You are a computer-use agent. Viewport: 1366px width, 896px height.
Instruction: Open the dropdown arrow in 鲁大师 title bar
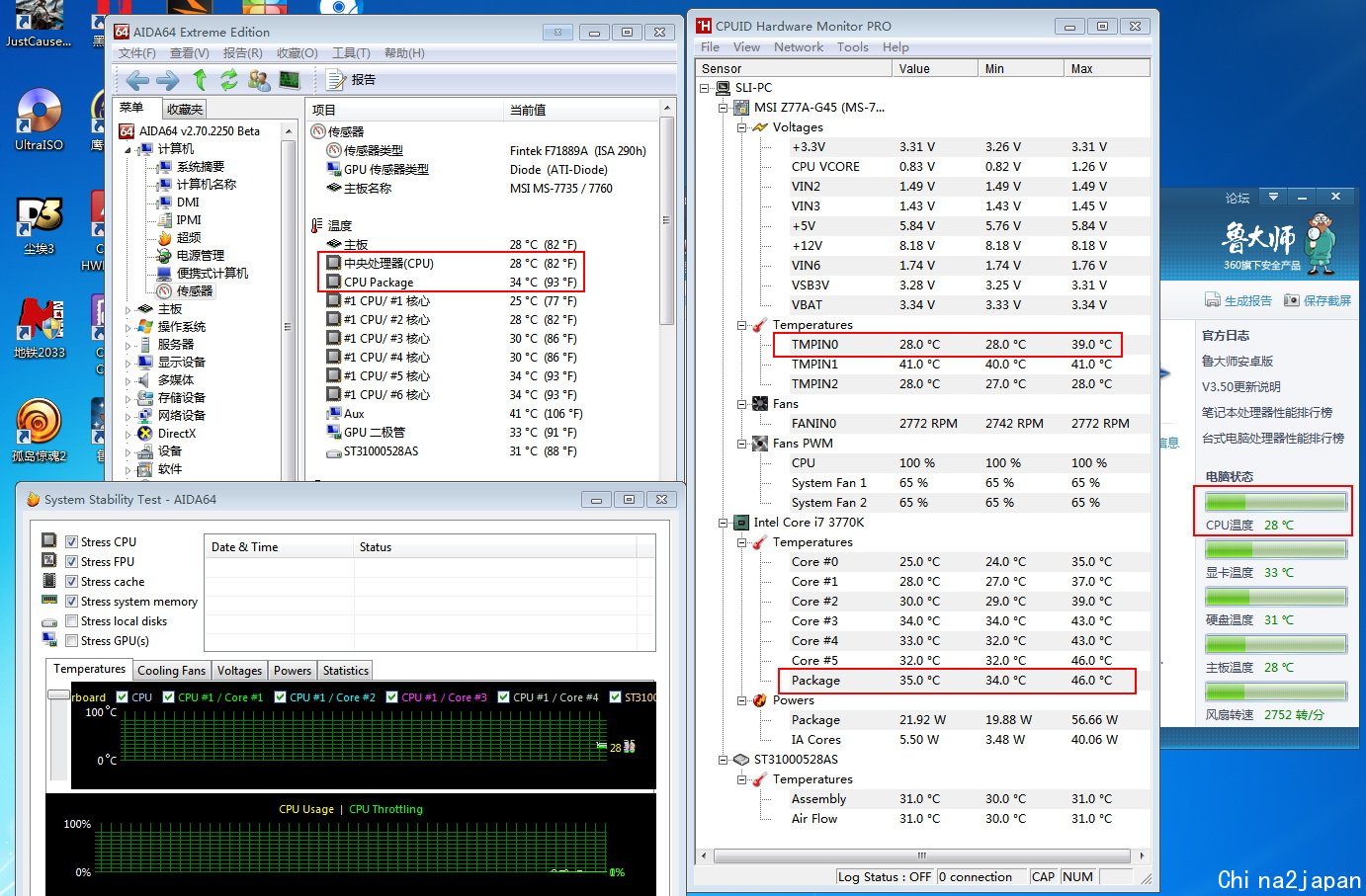[x=1273, y=197]
